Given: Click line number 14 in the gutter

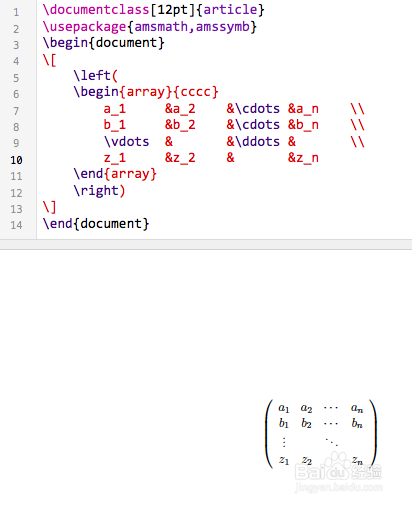Looking at the screenshot, I should 16,225.
